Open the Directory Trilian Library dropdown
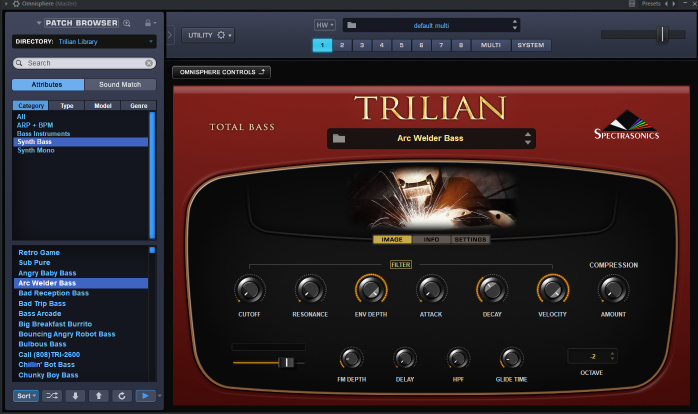Viewport: 698px width, 414px height. pyautogui.click(x=84, y=41)
